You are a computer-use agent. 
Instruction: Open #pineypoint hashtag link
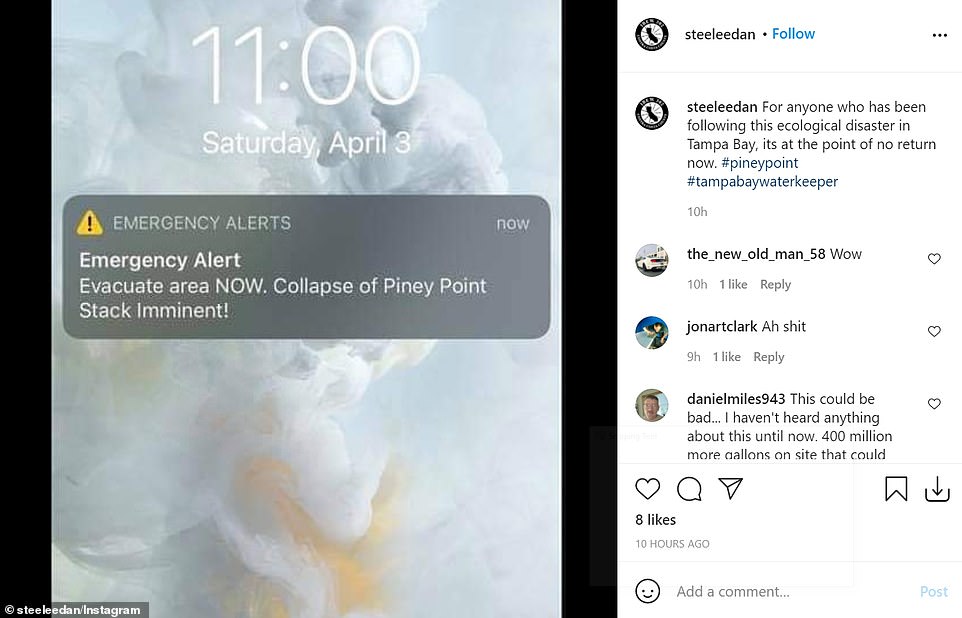[760, 163]
